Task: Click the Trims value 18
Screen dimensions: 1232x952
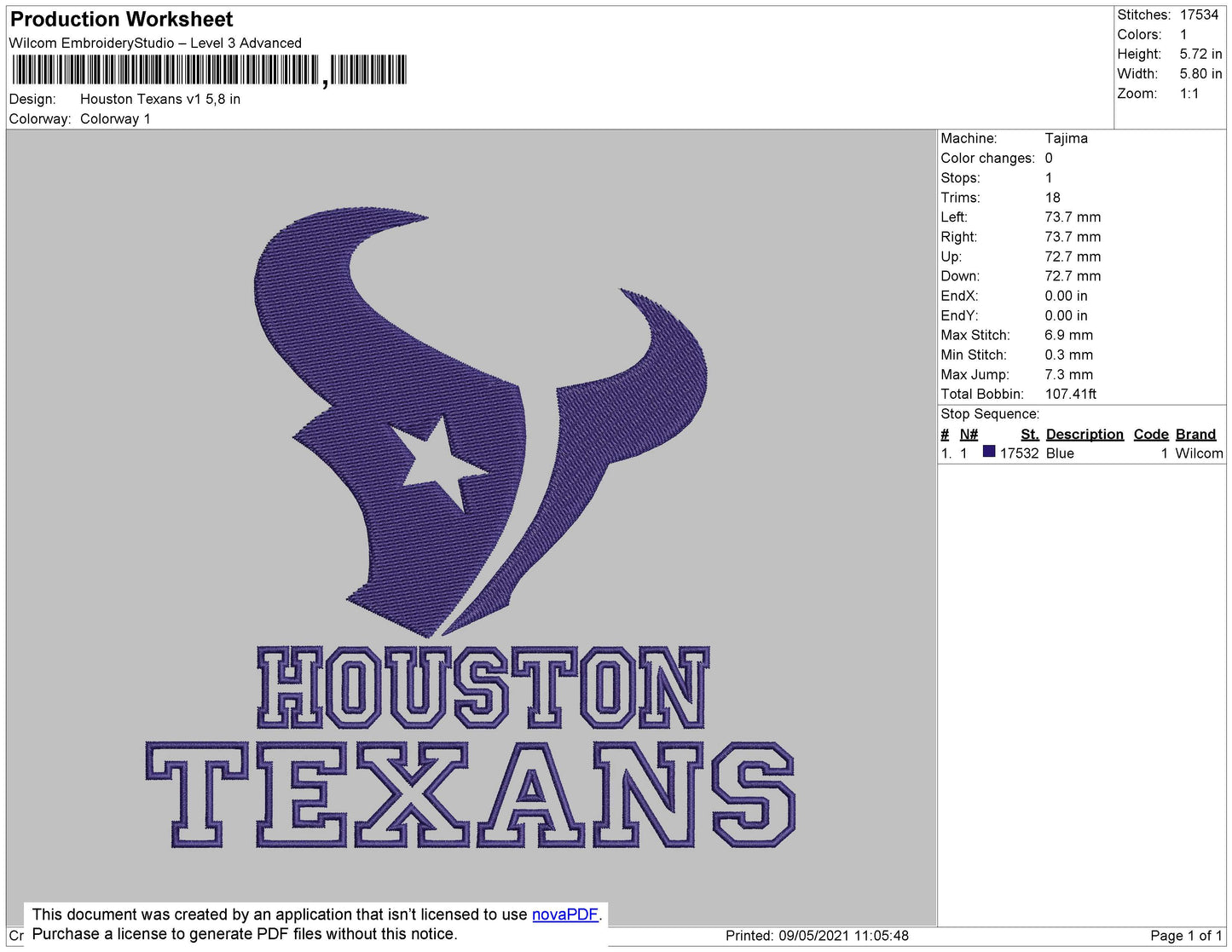Action: tap(1053, 197)
